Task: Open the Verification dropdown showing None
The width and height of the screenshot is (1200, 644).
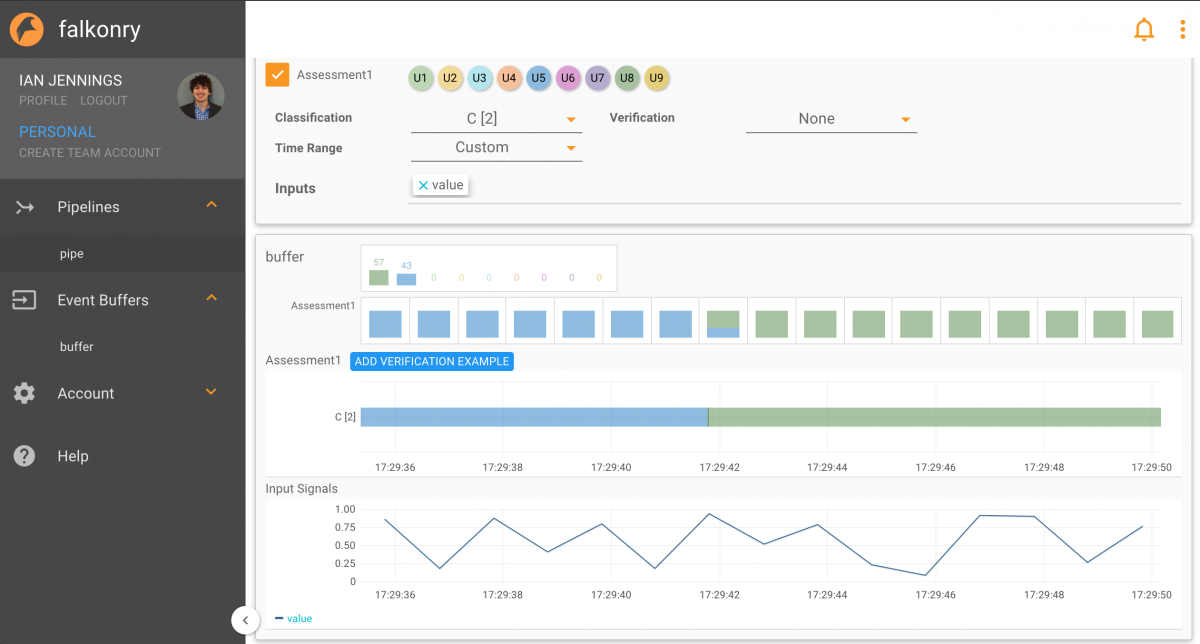Action: click(x=831, y=119)
